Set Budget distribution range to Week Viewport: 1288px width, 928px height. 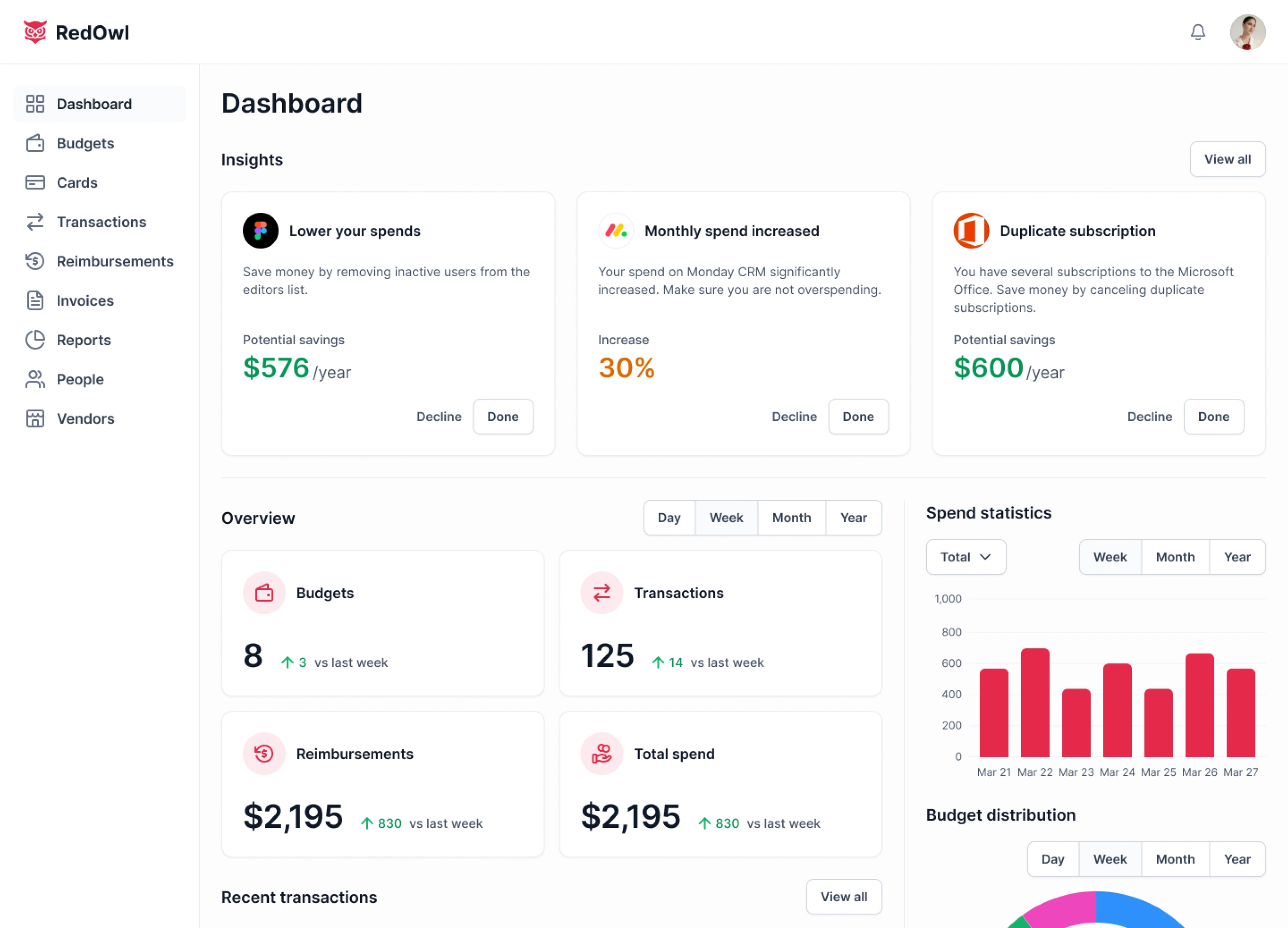click(x=1110, y=859)
